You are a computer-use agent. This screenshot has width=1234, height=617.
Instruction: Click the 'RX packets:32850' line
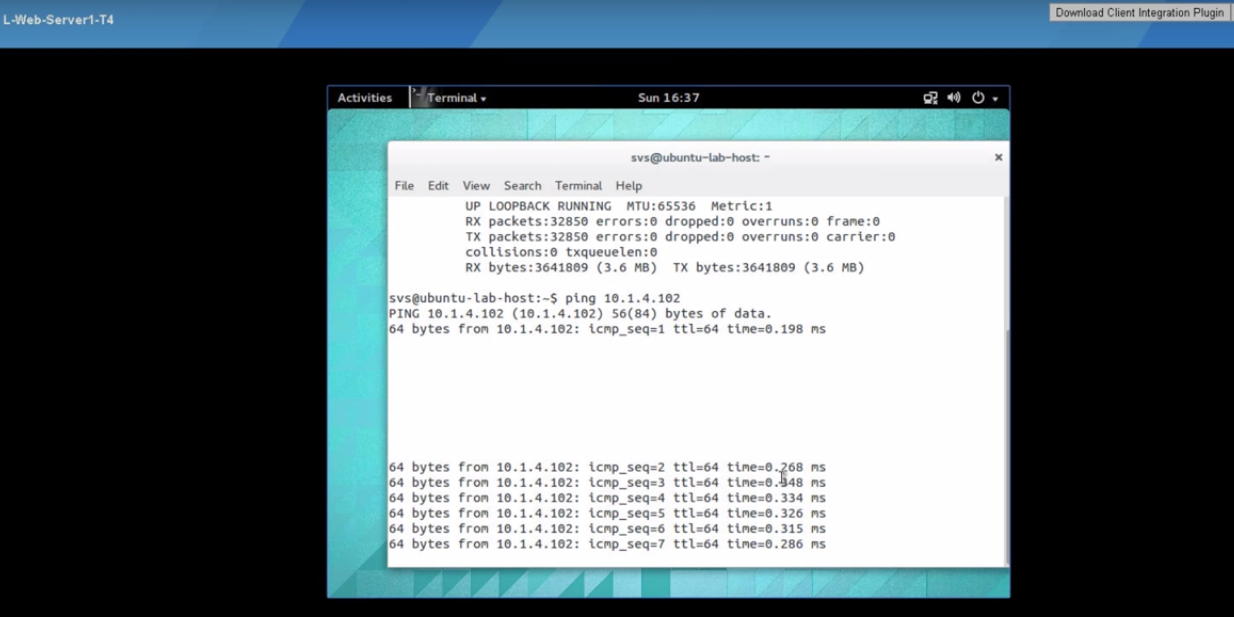[x=672, y=222]
